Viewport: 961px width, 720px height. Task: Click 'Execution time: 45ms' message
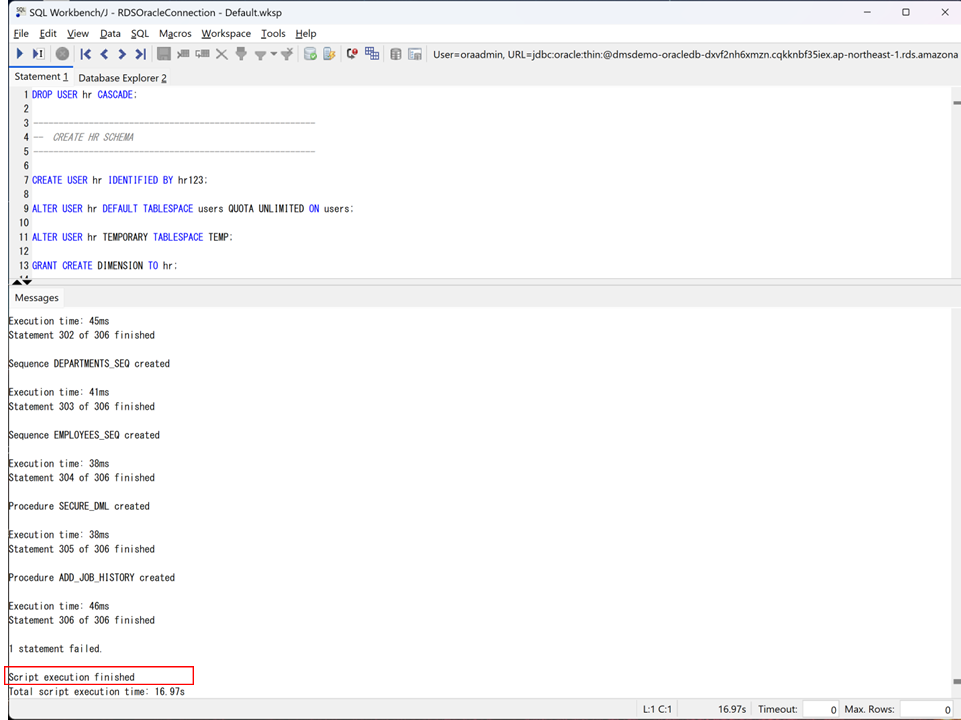(59, 321)
